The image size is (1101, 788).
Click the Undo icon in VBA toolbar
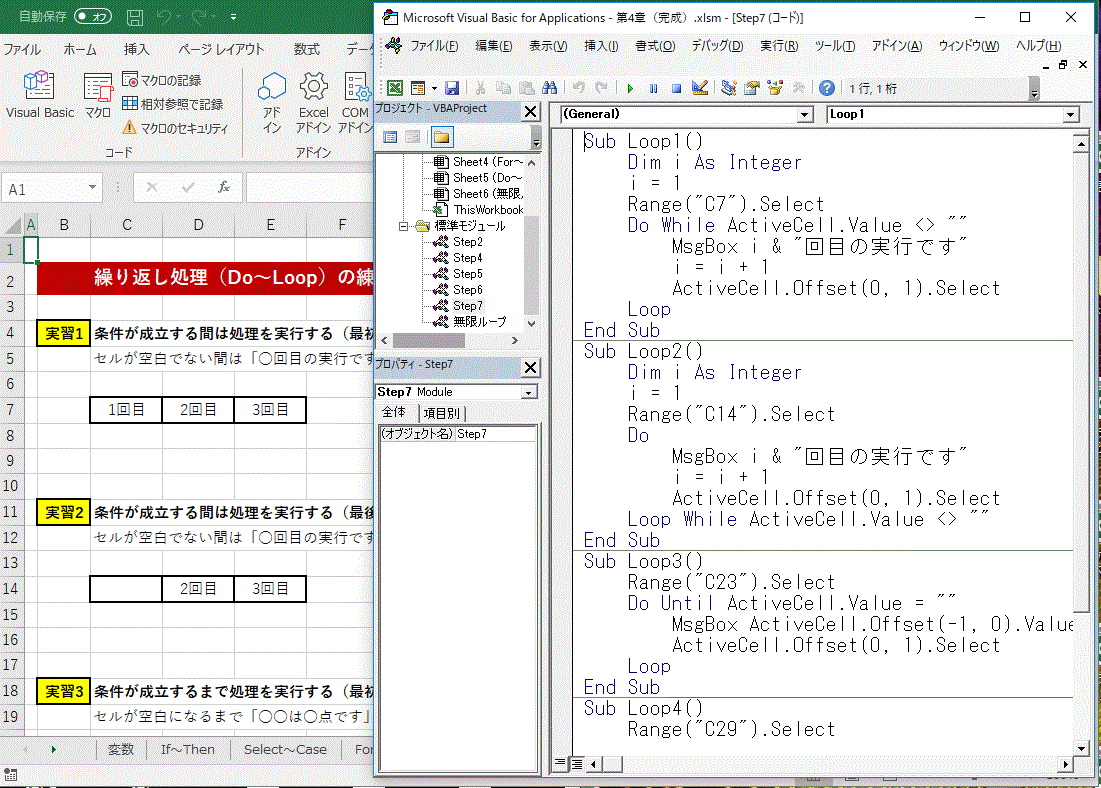click(x=579, y=88)
